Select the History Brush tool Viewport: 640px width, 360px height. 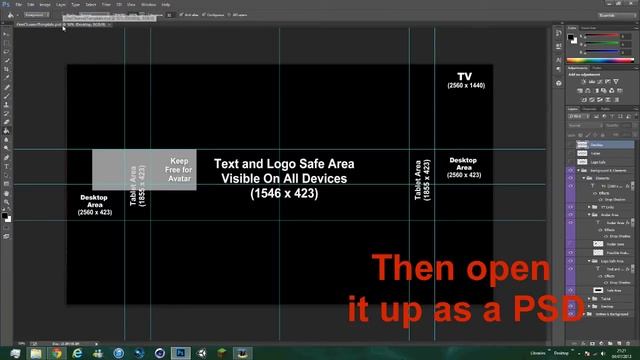(x=6, y=113)
